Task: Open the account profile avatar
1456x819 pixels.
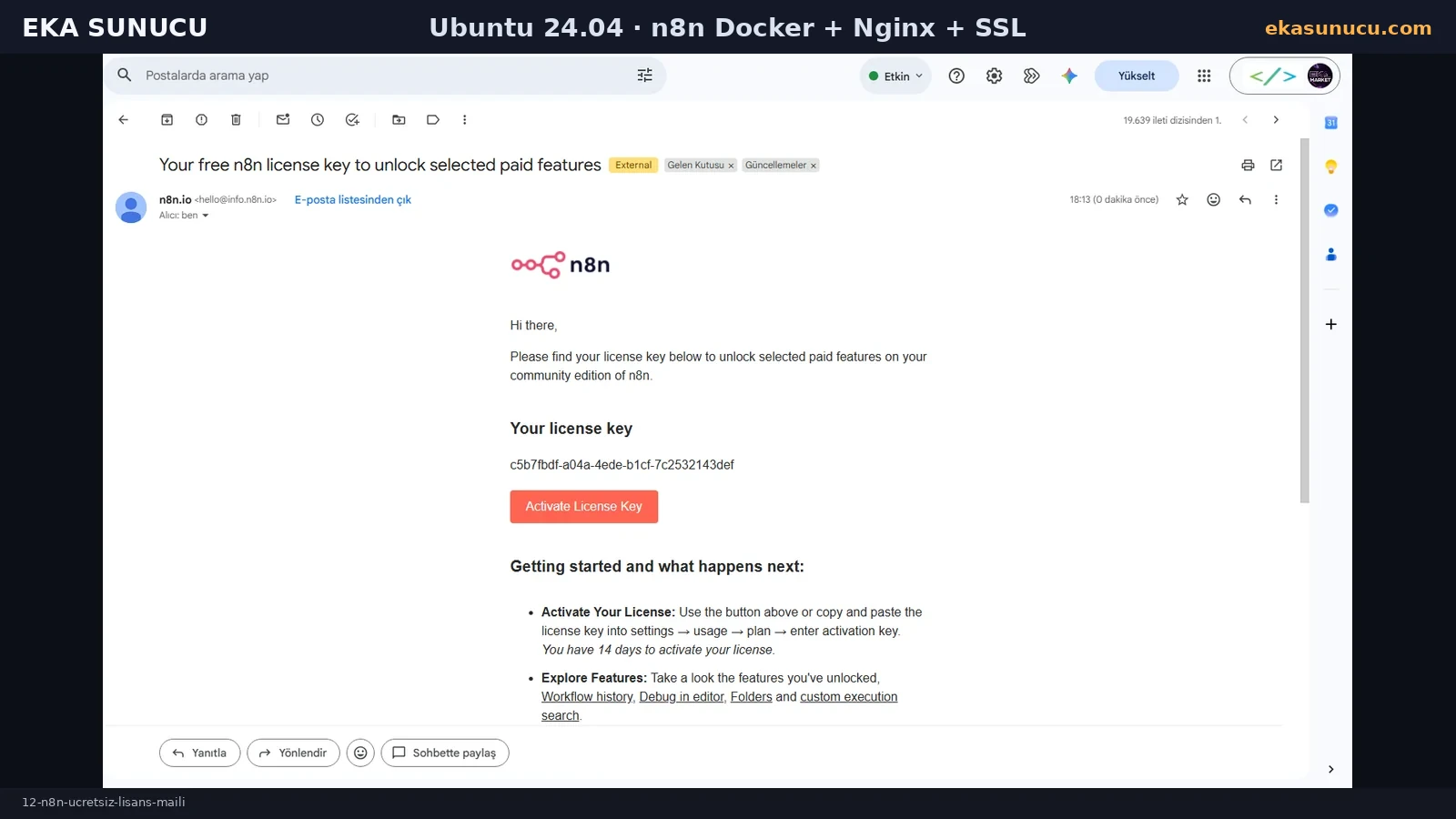Action: coord(1319,76)
